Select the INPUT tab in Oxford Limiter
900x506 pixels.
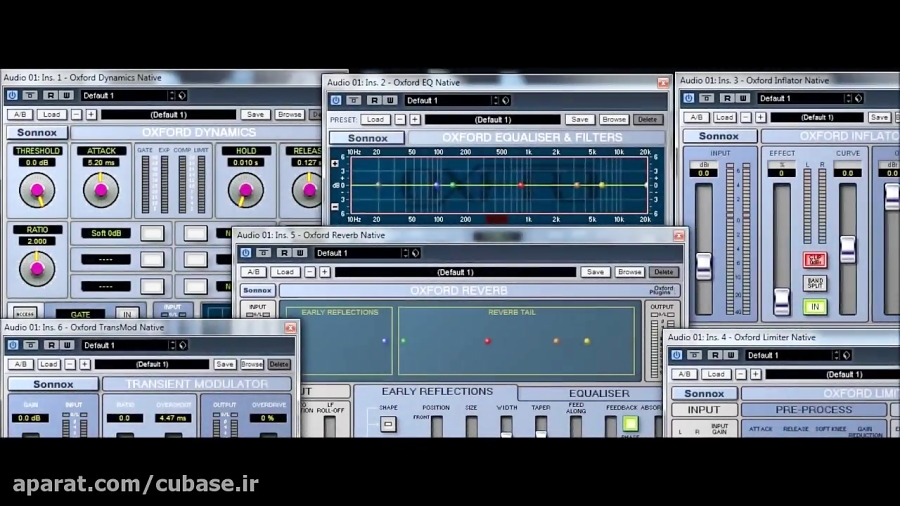pyautogui.click(x=704, y=410)
